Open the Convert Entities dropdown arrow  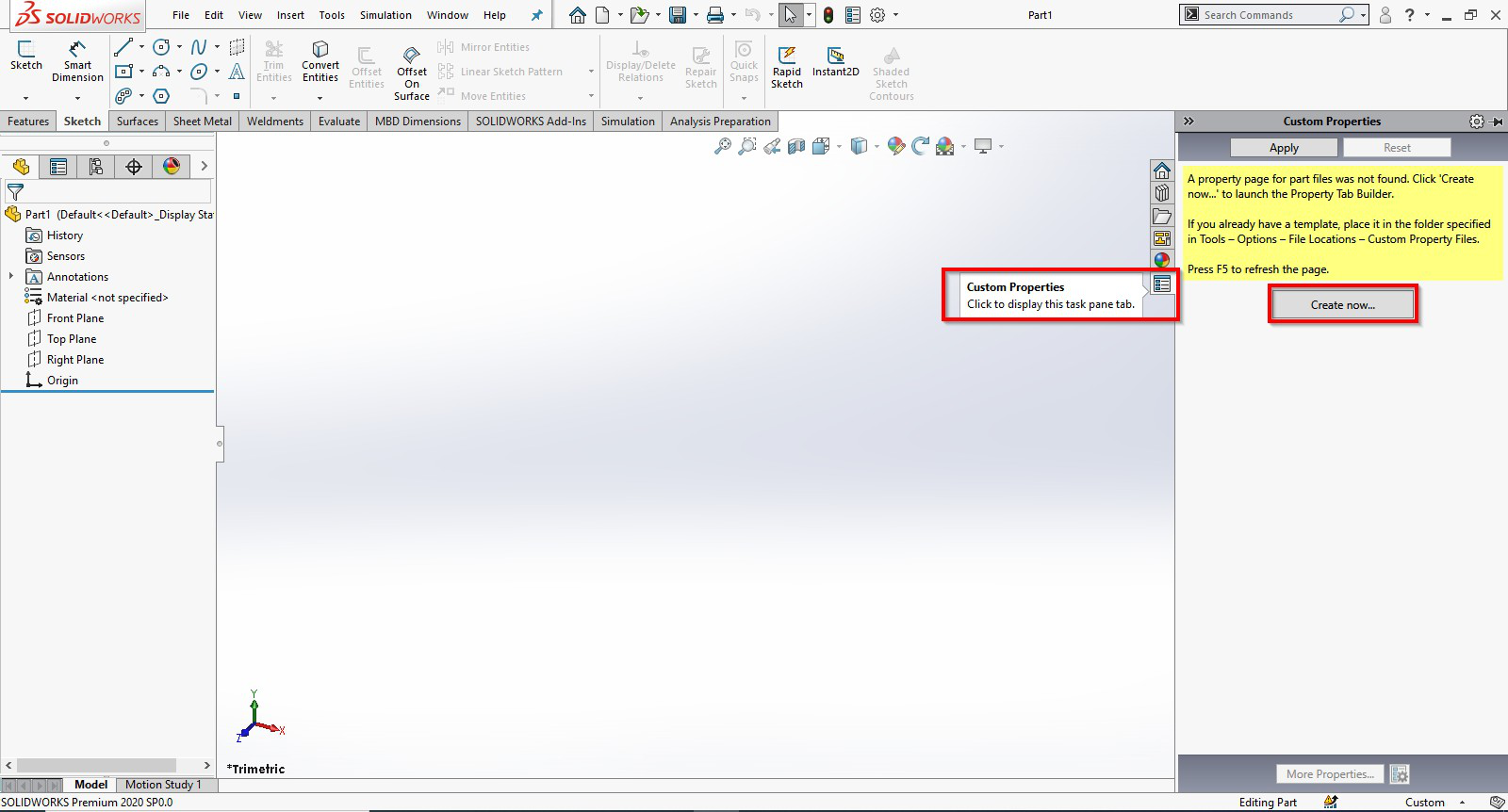click(320, 98)
